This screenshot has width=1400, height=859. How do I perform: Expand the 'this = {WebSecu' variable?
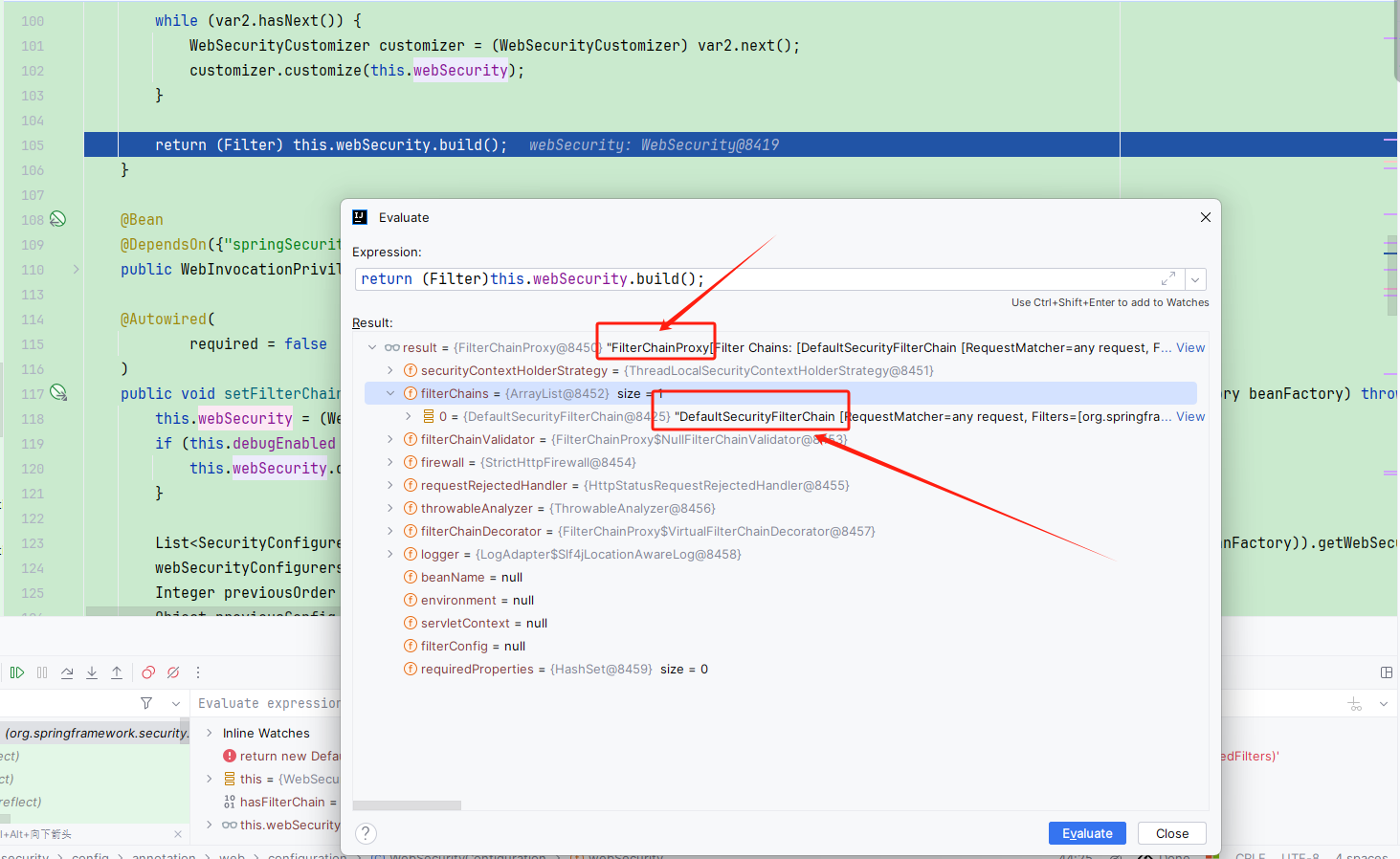(x=210, y=779)
